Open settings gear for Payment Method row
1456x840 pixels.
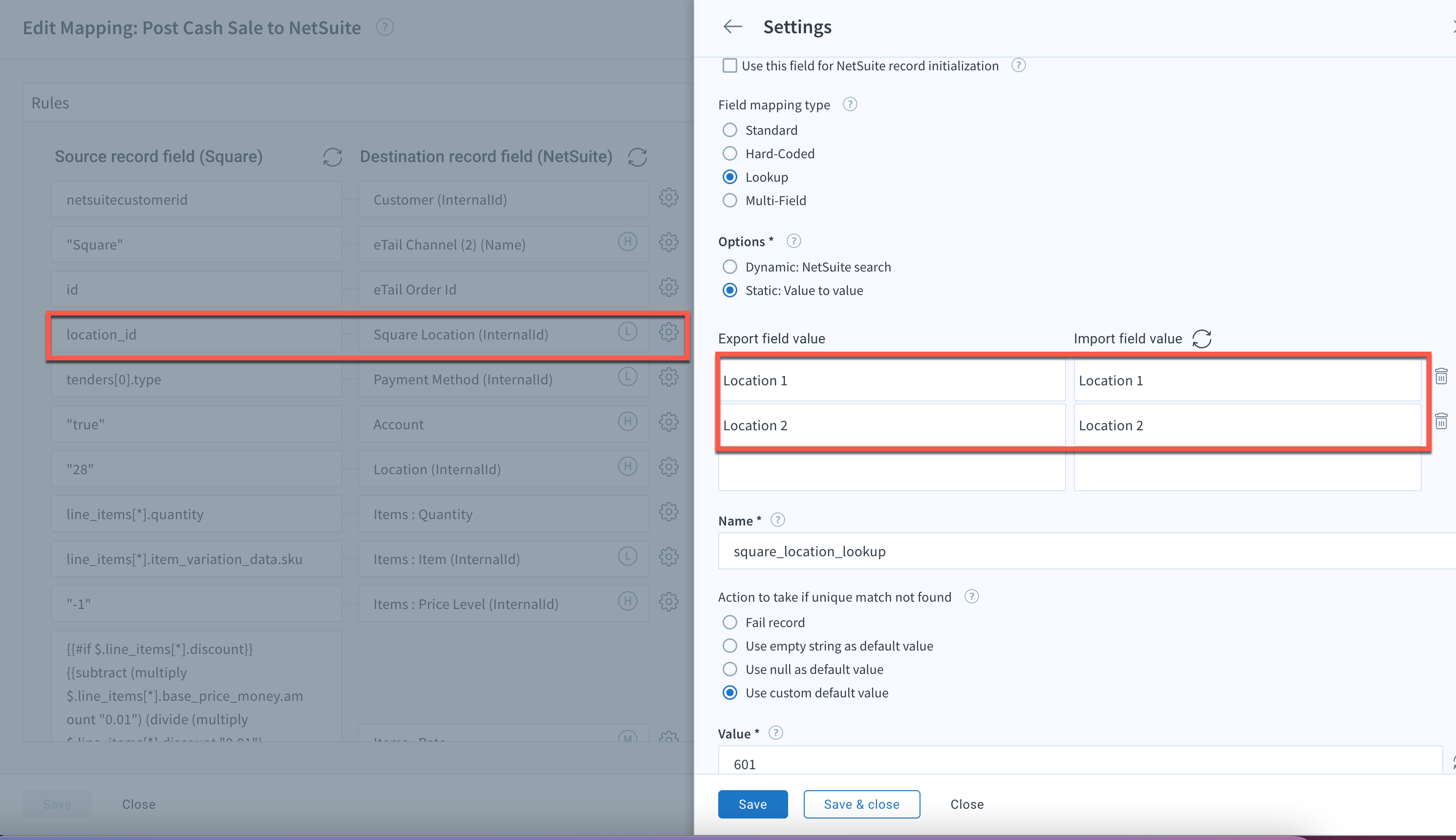(x=668, y=378)
